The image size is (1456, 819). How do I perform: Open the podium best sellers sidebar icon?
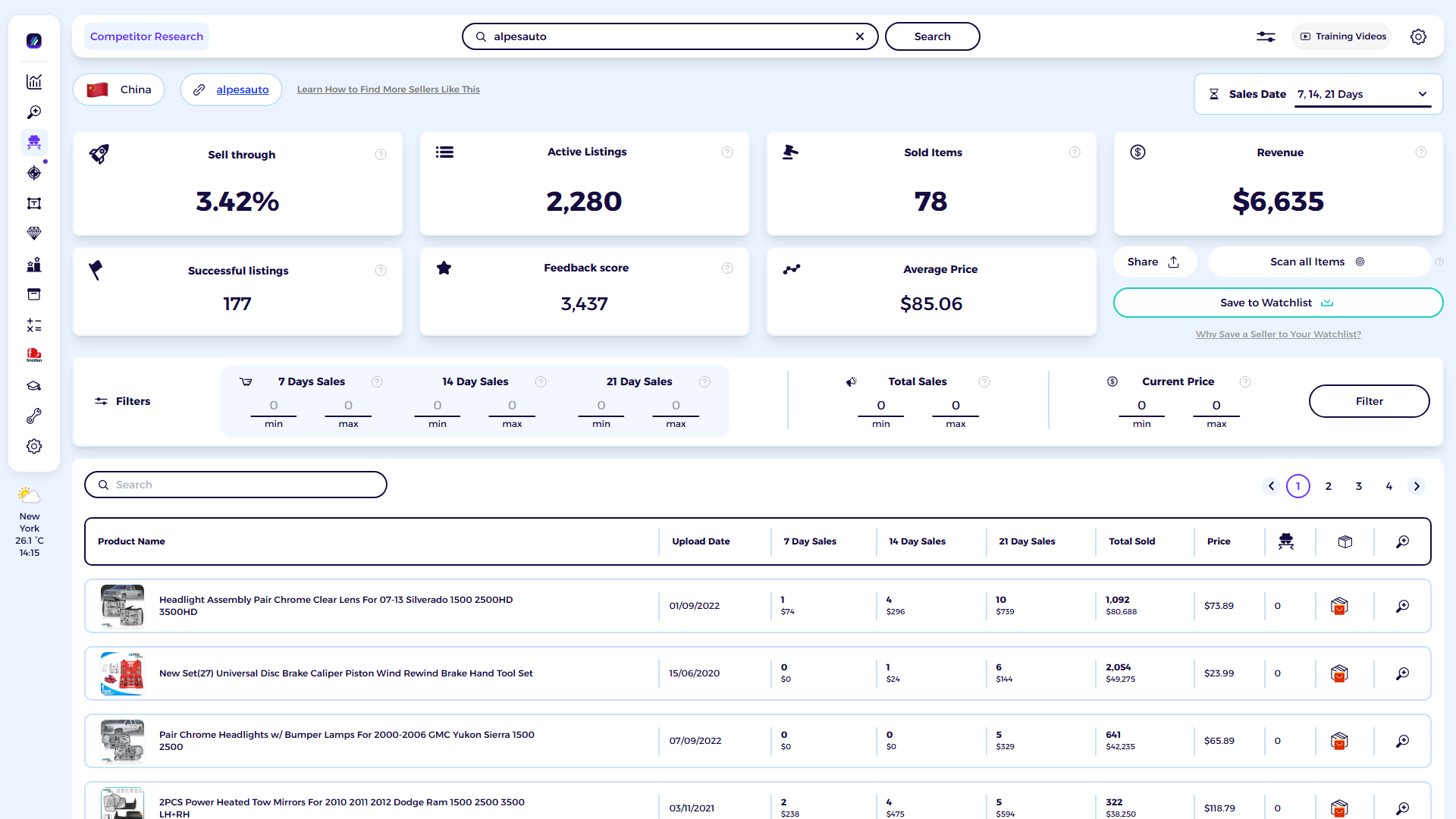[34, 265]
